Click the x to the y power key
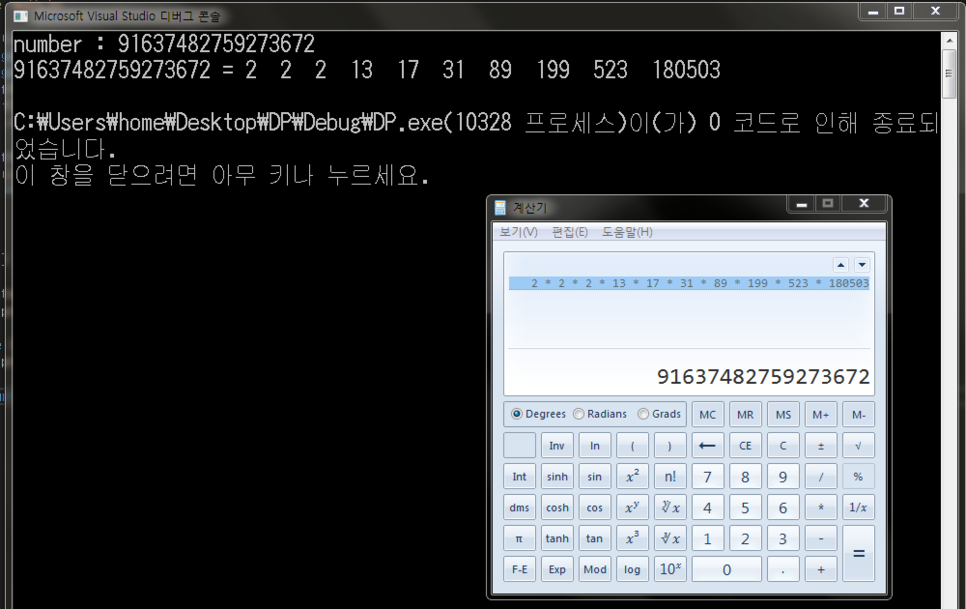This screenshot has width=966, height=609. pos(632,507)
